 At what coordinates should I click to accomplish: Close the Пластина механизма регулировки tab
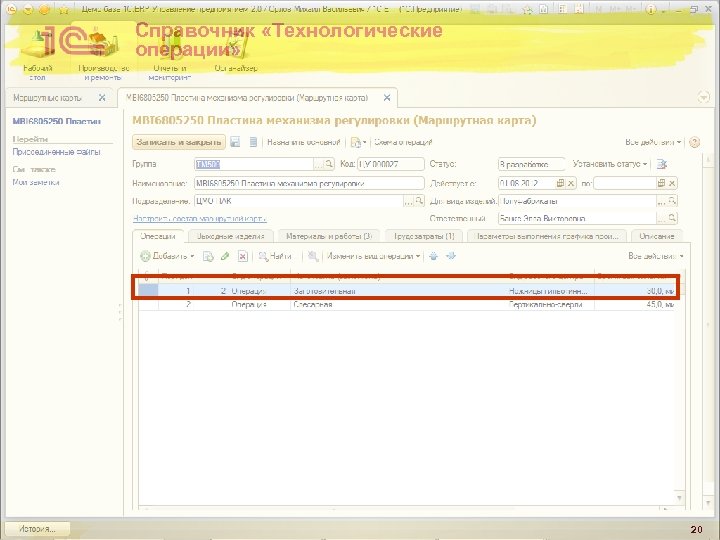pyautogui.click(x=387, y=98)
